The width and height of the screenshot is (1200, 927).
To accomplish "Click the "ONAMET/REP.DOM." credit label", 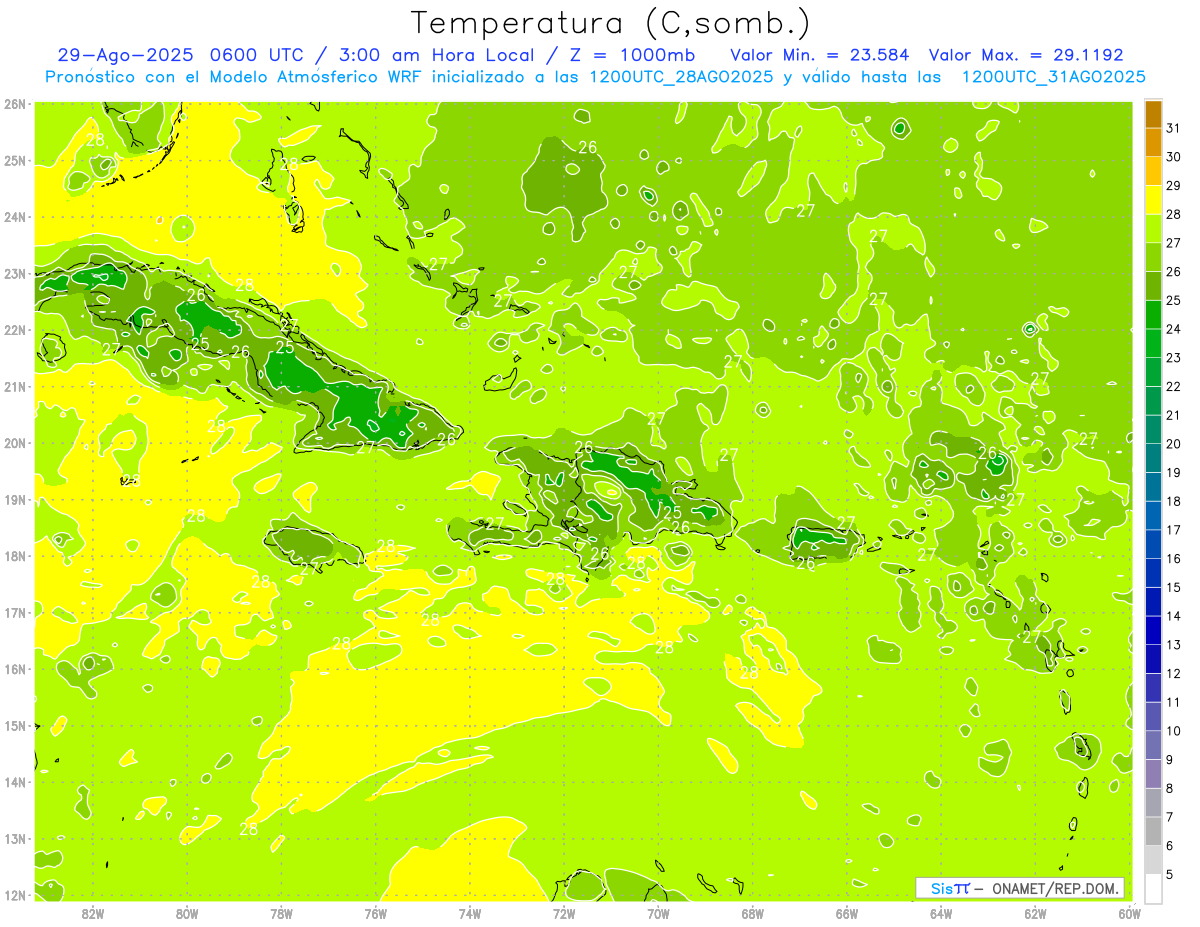I will [1054, 888].
